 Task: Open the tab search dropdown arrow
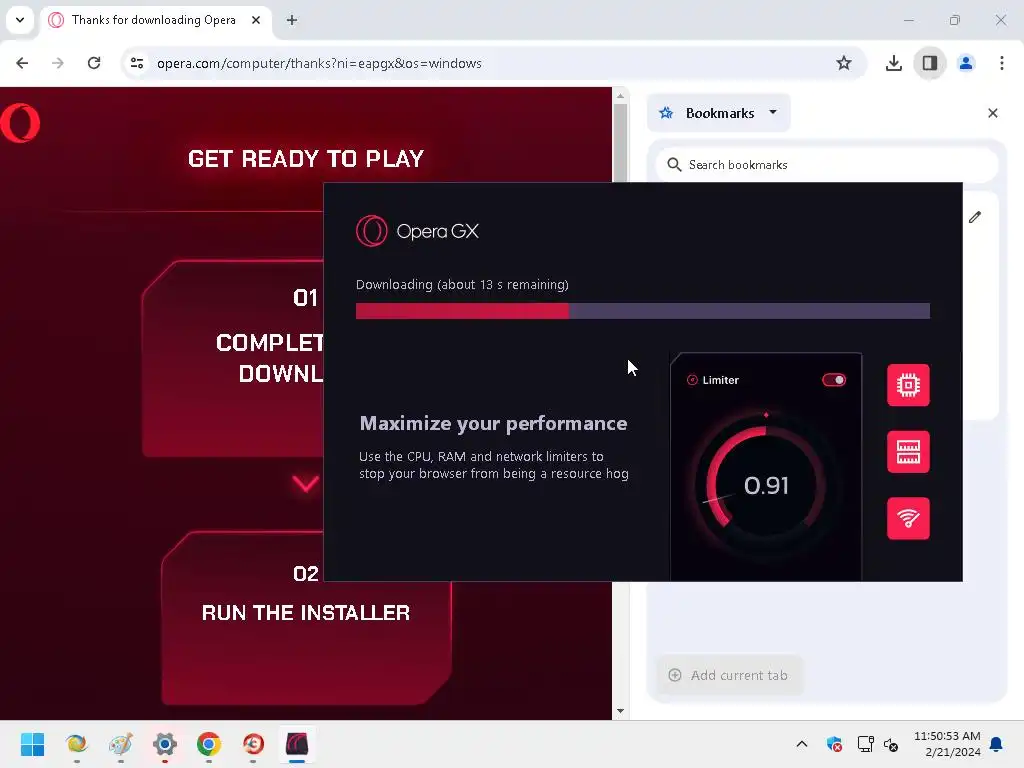pos(20,20)
